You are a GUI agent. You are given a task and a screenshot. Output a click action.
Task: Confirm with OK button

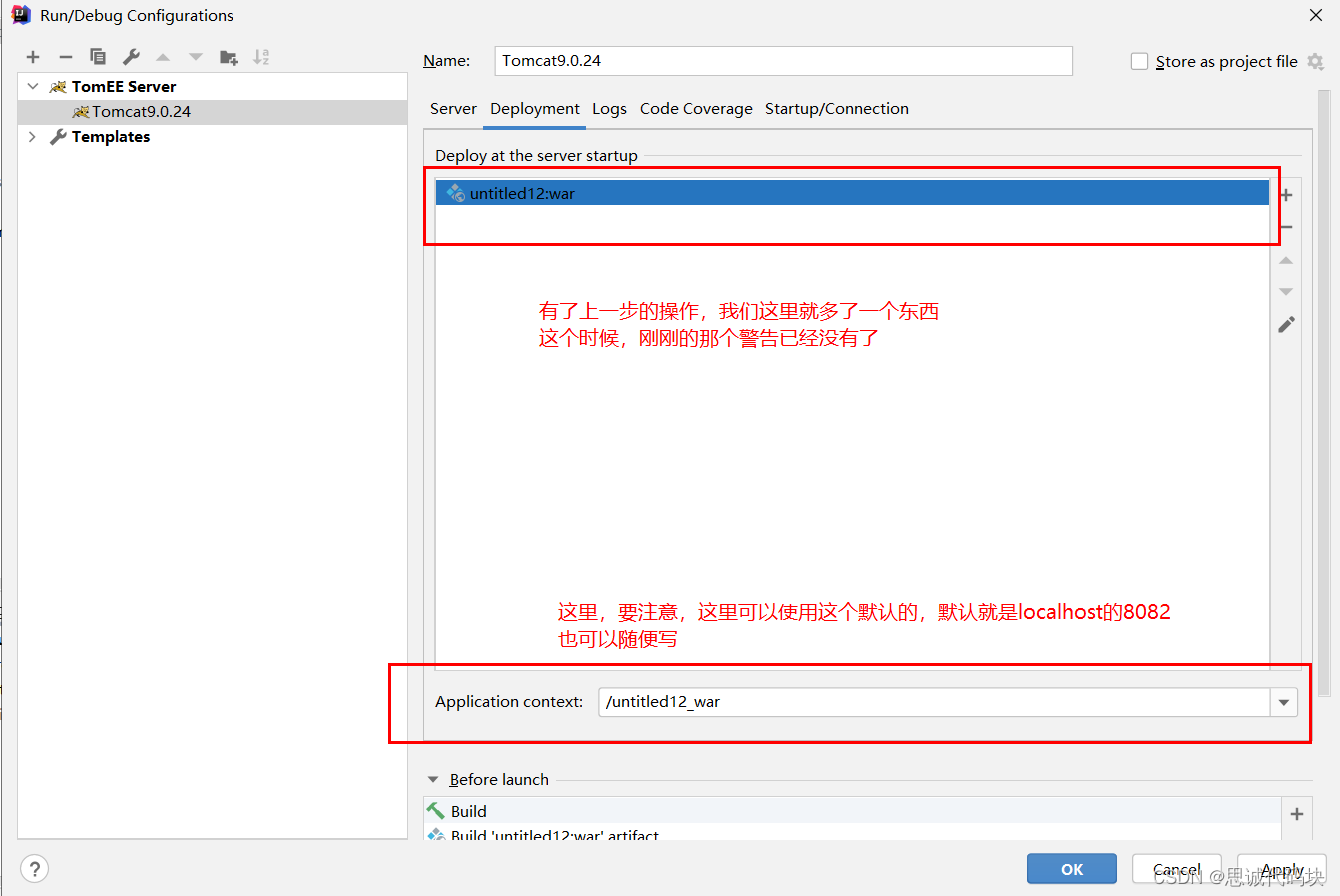pos(1072,869)
